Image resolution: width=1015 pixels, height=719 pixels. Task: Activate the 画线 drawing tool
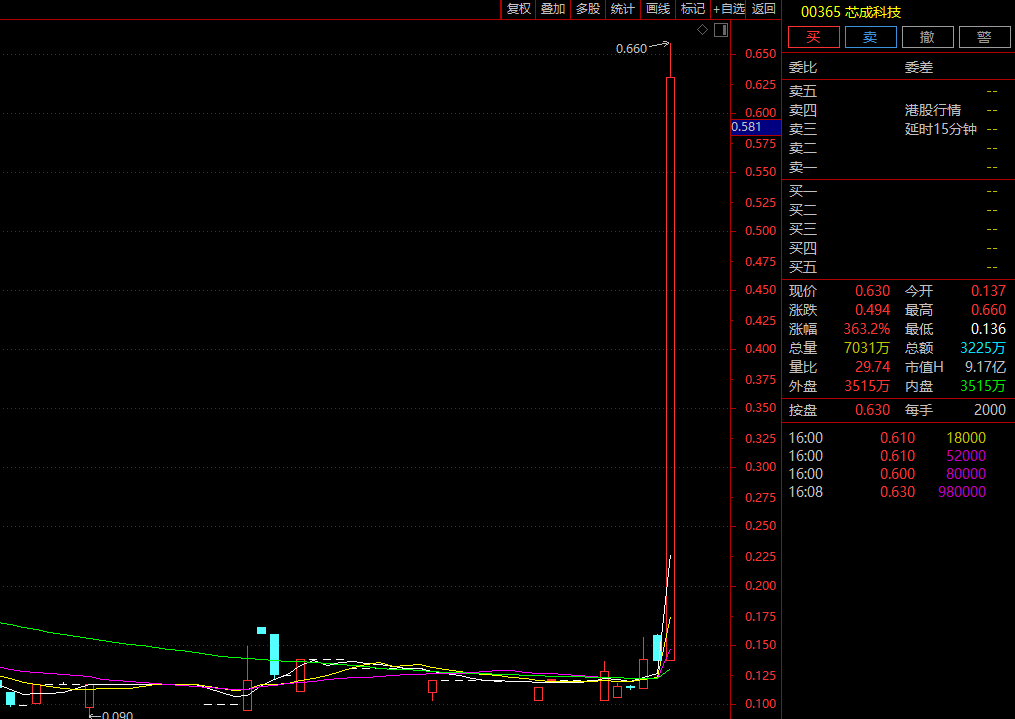coord(658,9)
